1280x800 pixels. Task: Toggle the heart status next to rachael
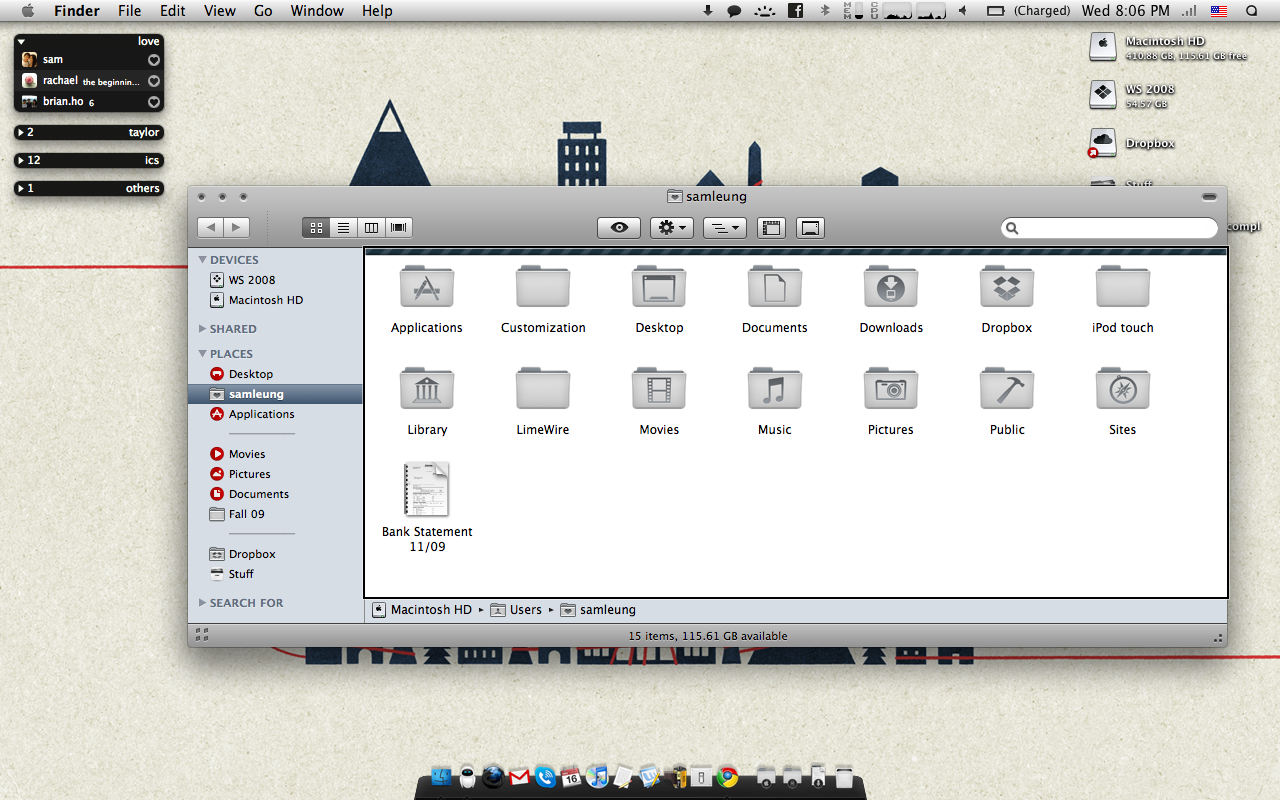click(x=153, y=81)
